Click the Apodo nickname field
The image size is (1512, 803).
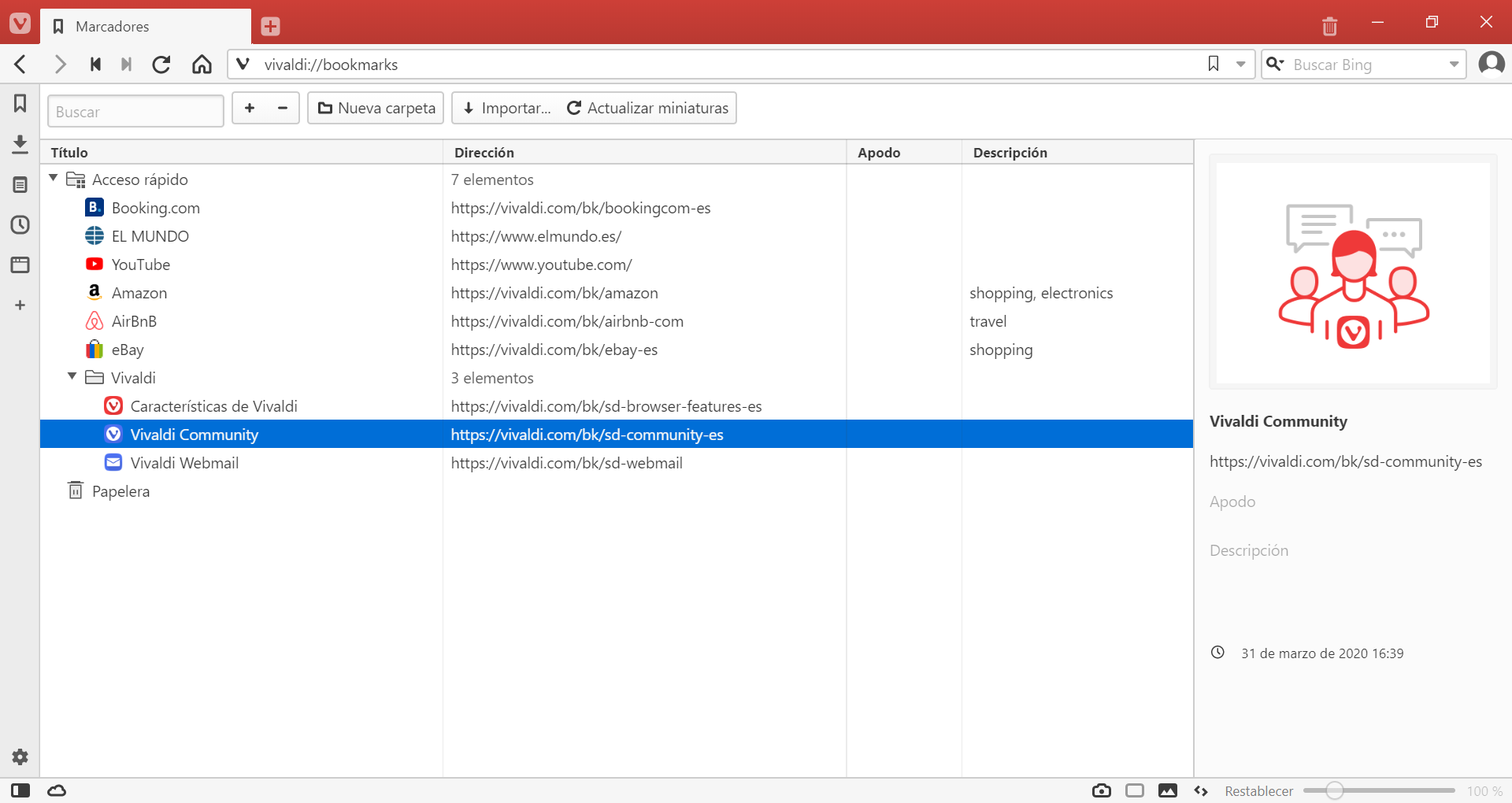pyautogui.click(x=1353, y=501)
